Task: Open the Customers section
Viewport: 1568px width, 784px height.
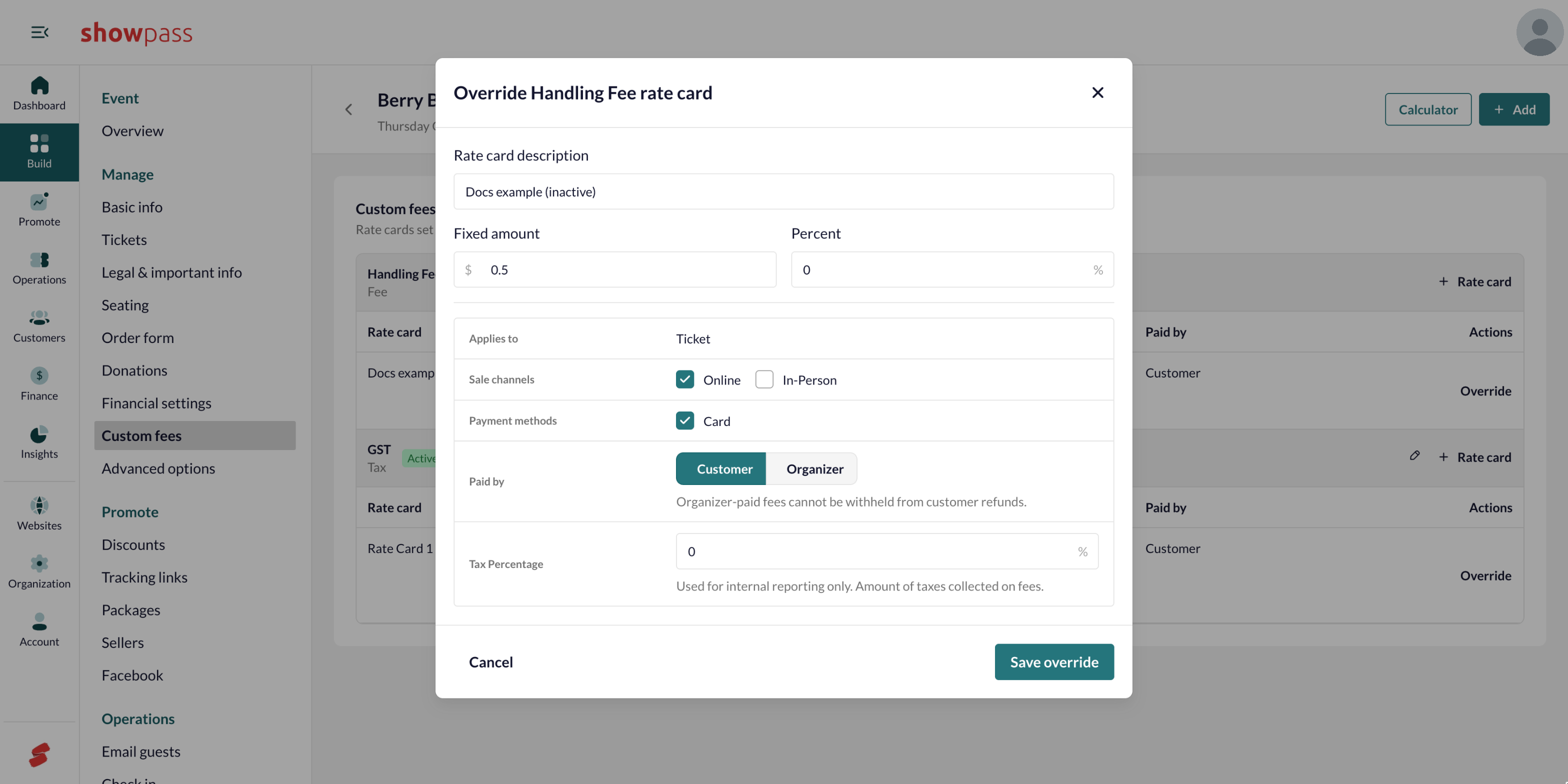Action: tap(39, 326)
